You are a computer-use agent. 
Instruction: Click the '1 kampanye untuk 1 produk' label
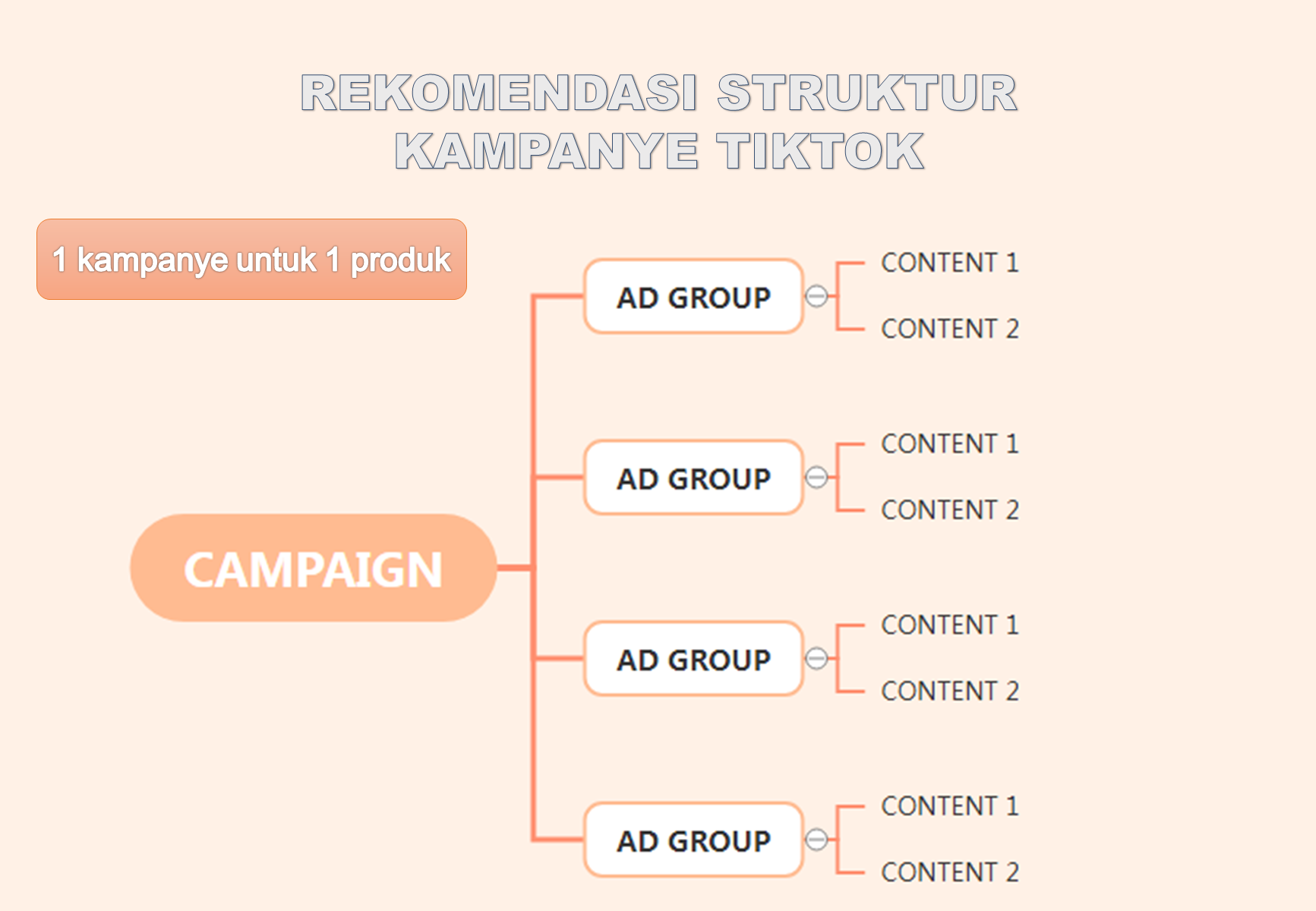[251, 260]
